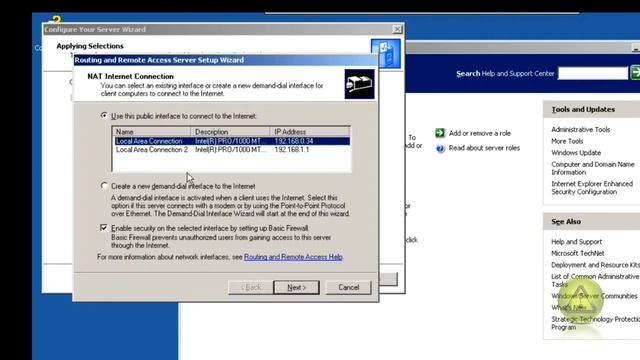The height and width of the screenshot is (360, 640).
Task: Click the Description column header
Action: 230,131
